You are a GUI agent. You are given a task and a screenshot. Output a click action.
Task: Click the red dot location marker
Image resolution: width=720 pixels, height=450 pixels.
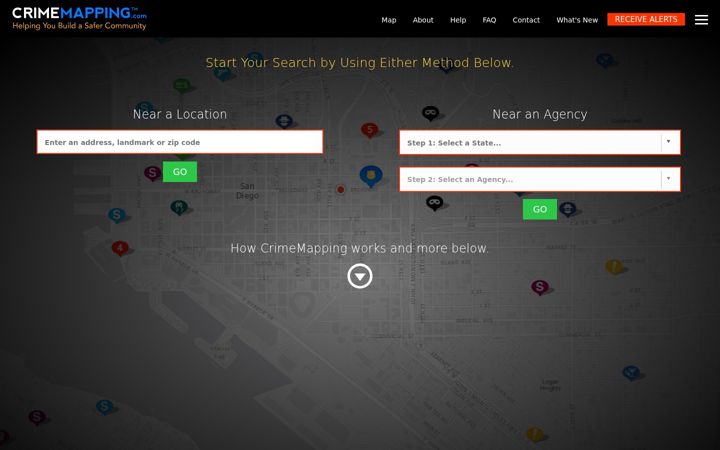[340, 189]
